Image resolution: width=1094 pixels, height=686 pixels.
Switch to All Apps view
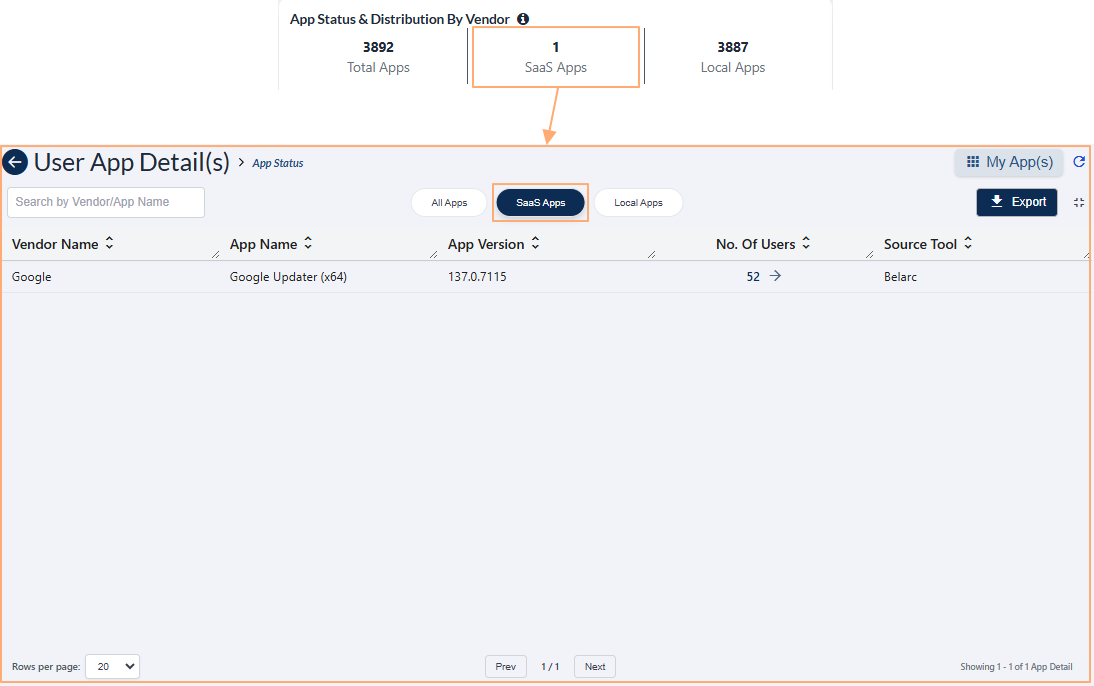448,202
